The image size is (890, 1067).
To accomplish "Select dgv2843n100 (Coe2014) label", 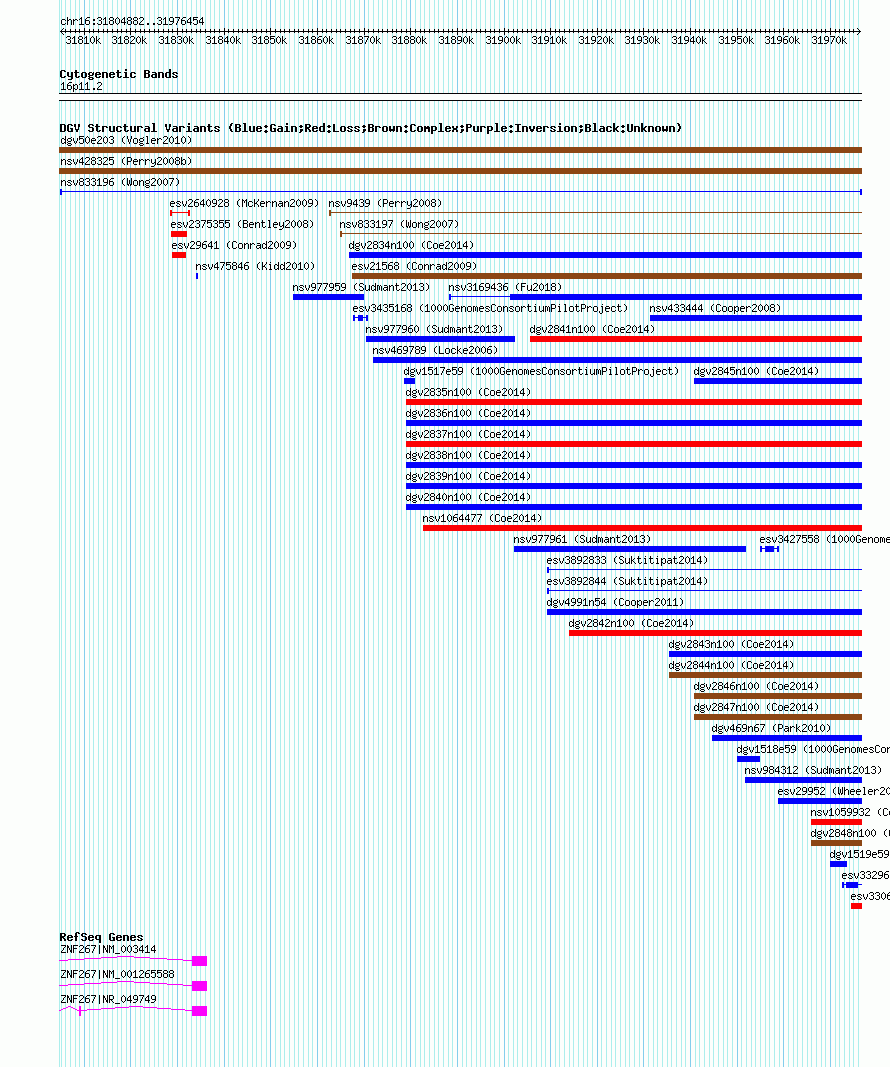I will coord(731,644).
